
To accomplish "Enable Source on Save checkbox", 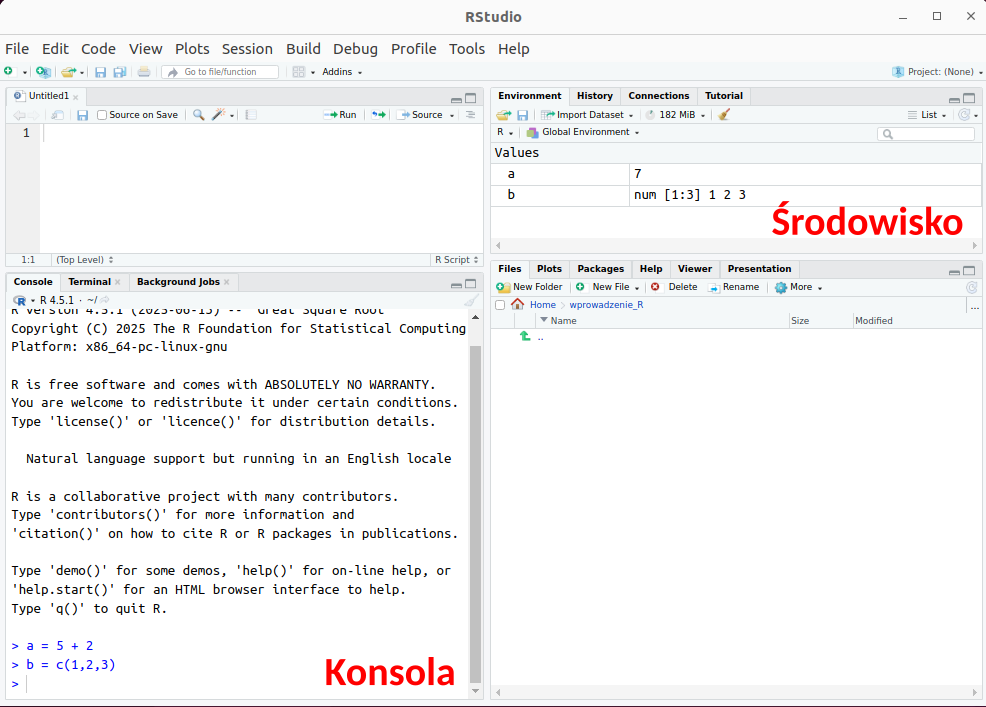I will (102, 115).
